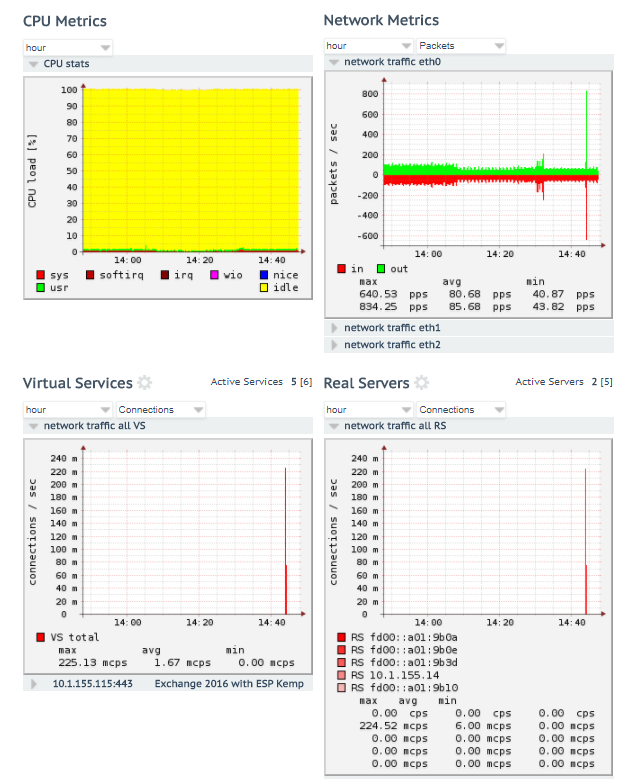Click red sys legend swatch in CPU chart
Image resolution: width=634 pixels, height=779 pixels.
41,275
